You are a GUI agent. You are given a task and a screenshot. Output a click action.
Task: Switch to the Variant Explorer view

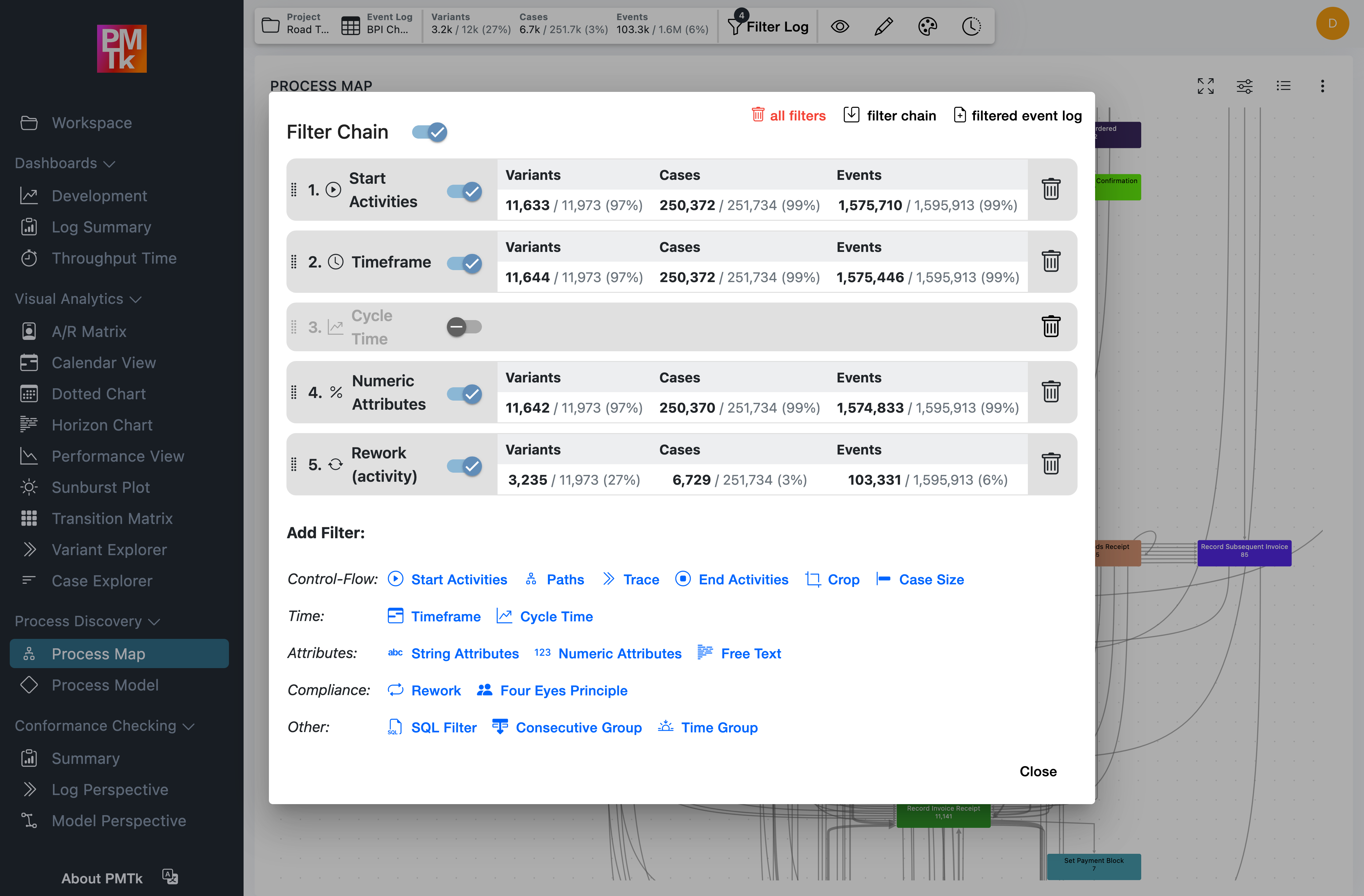(108, 549)
